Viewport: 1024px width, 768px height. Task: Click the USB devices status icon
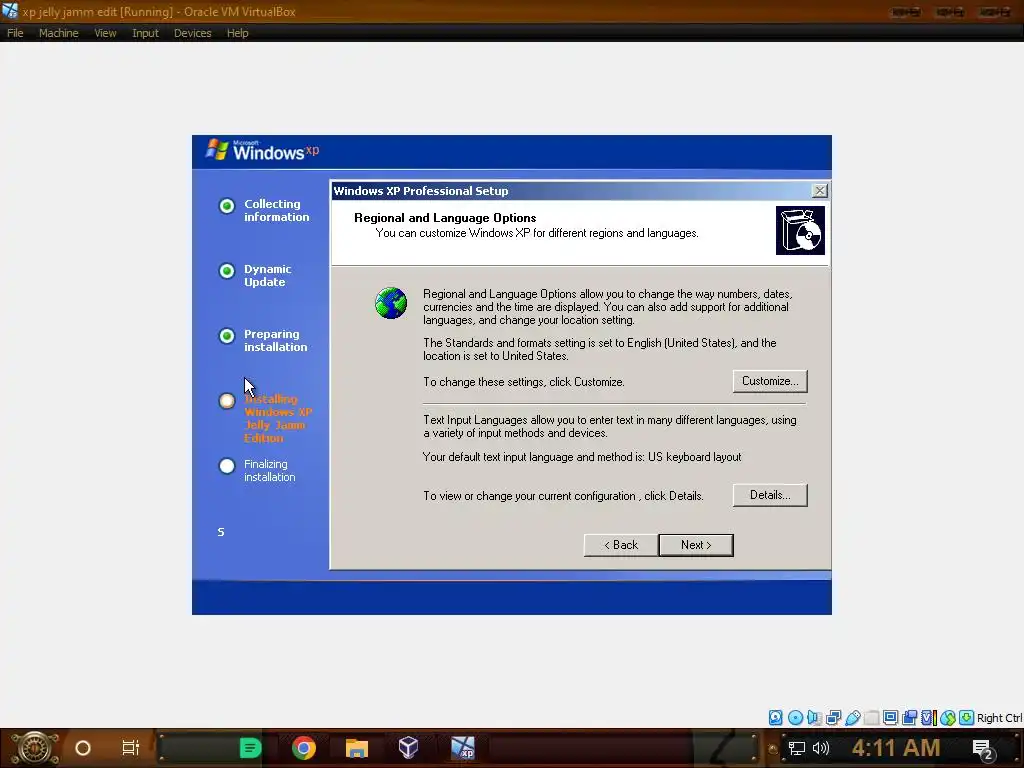pos(852,718)
